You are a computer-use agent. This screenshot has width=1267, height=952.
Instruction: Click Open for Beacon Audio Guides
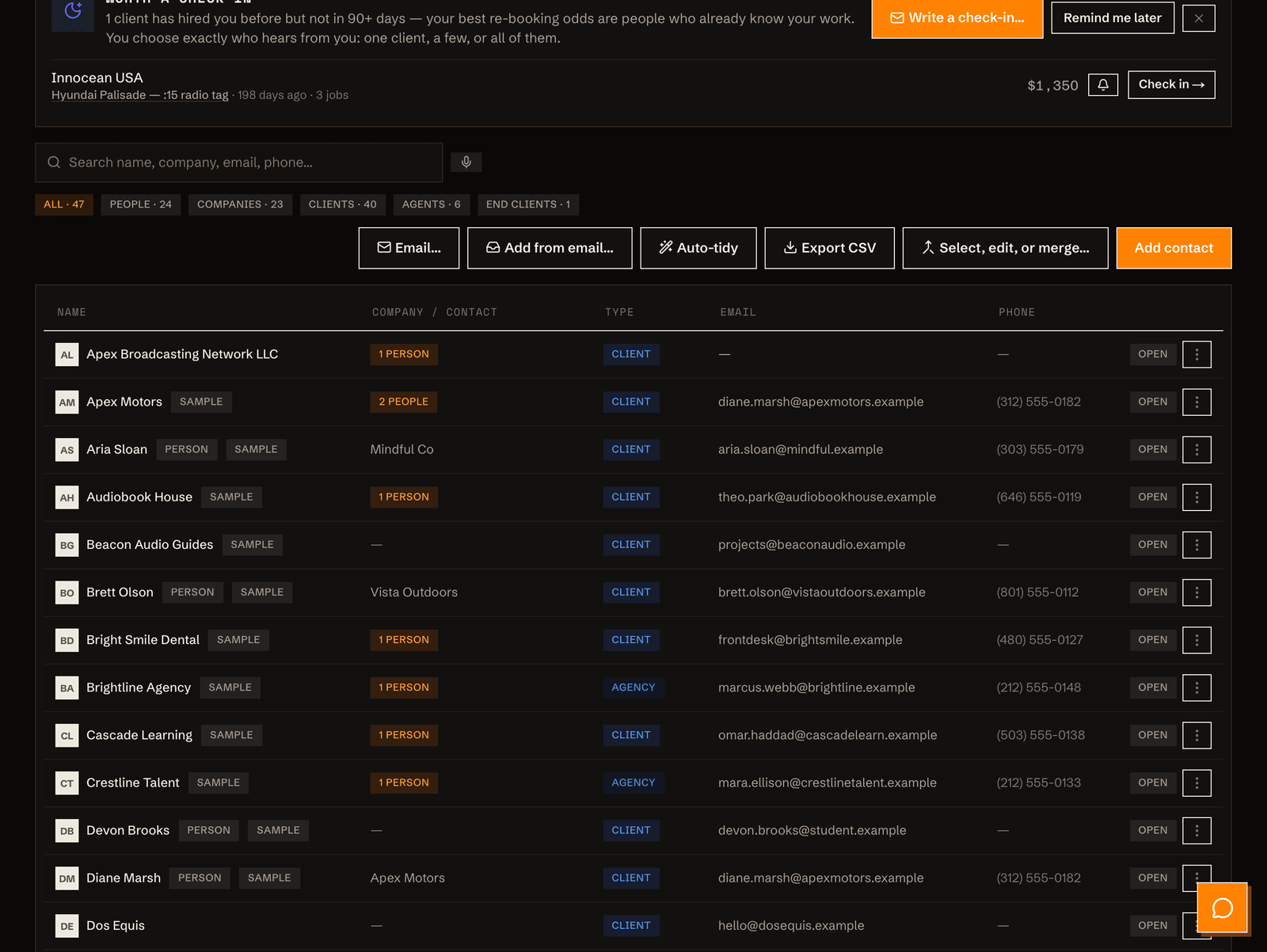click(1152, 545)
